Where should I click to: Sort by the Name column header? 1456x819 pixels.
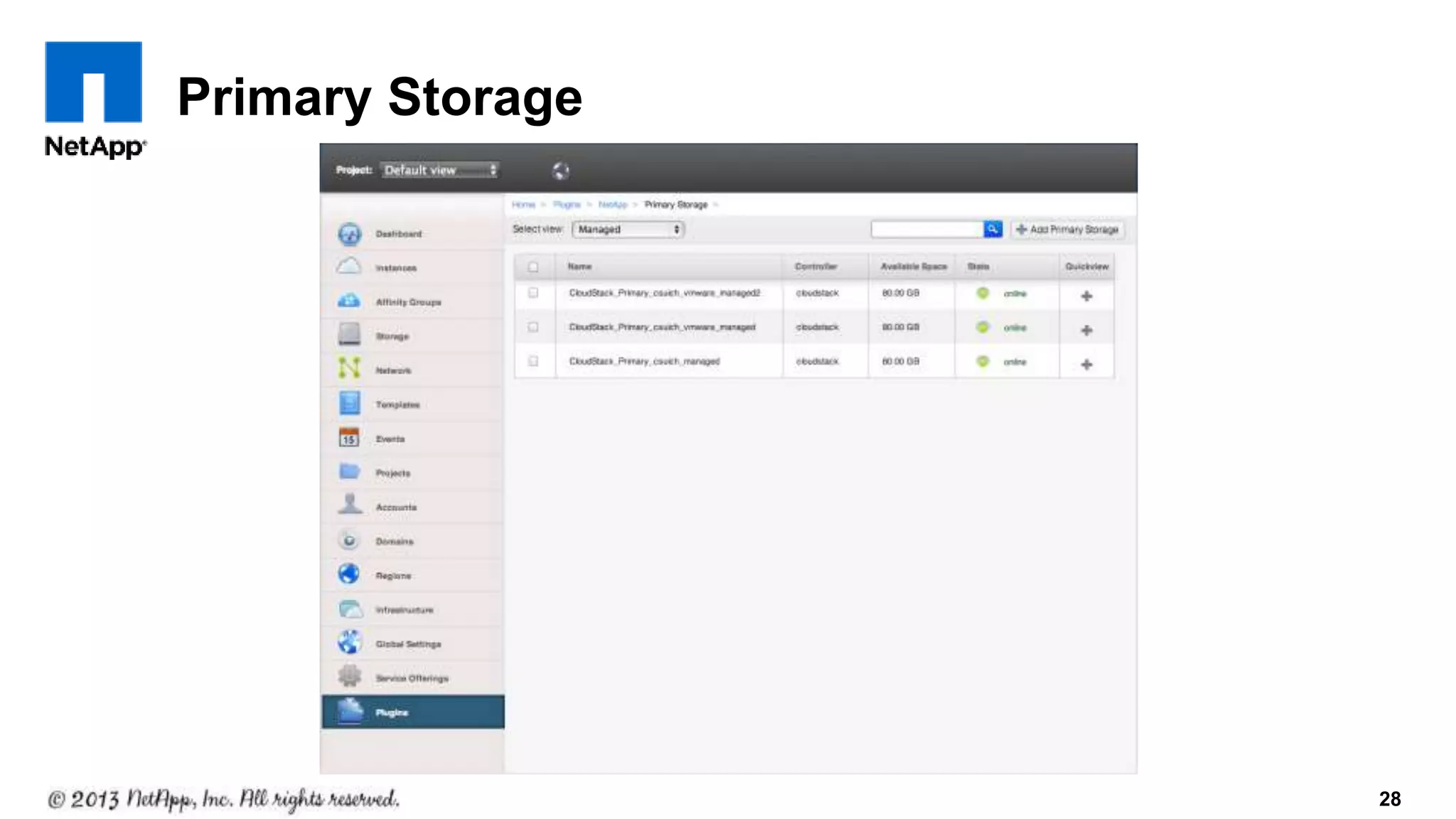pyautogui.click(x=579, y=267)
